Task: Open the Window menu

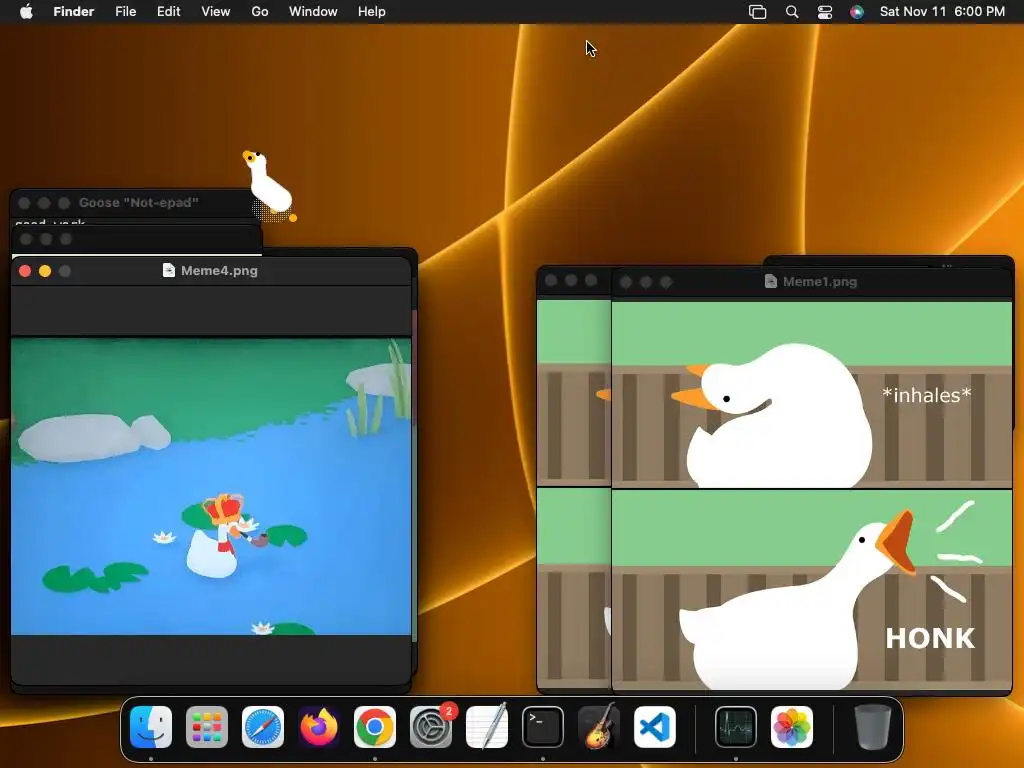Action: pos(313,12)
